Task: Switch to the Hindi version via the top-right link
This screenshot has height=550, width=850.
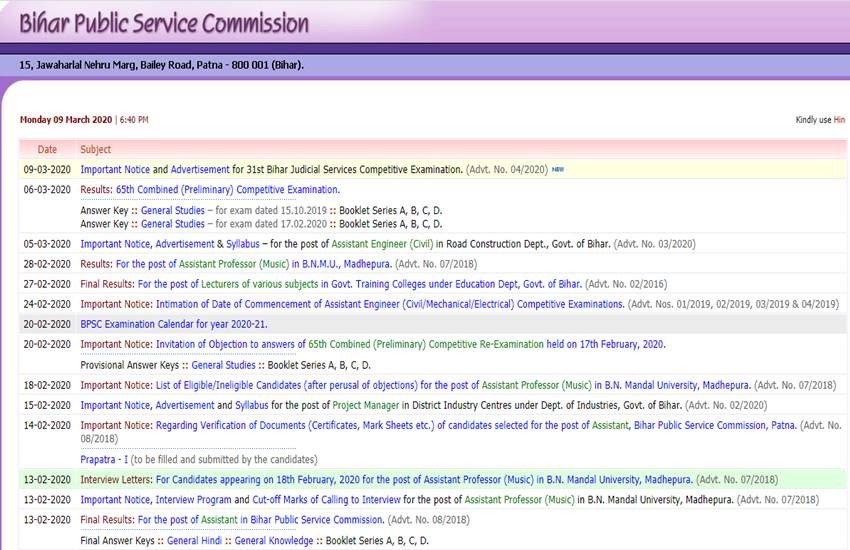Action: pyautogui.click(x=839, y=120)
